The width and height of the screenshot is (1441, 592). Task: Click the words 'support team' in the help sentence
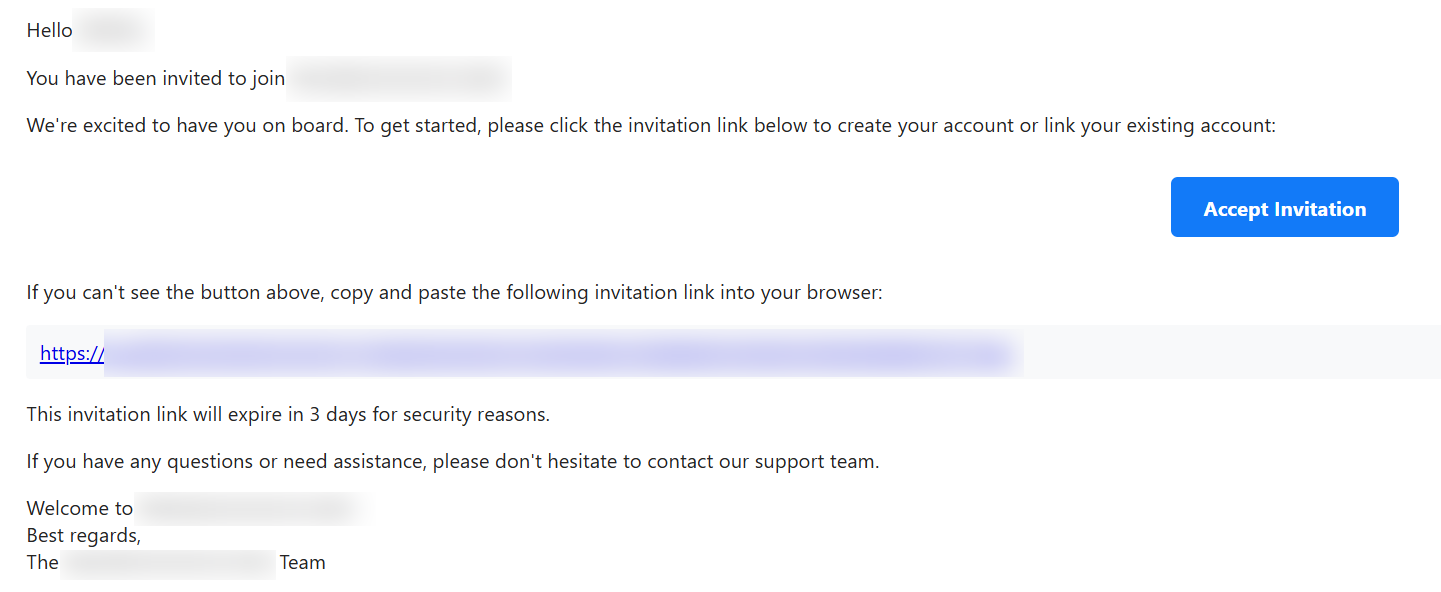tap(816, 462)
